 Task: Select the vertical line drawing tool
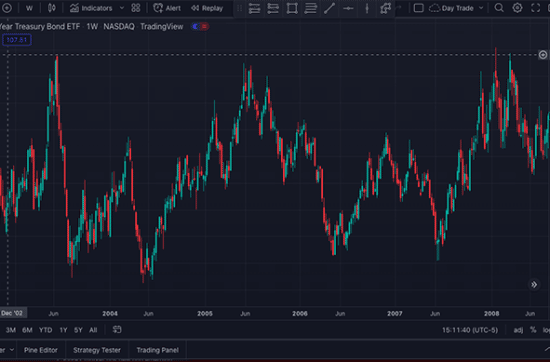click(x=367, y=8)
